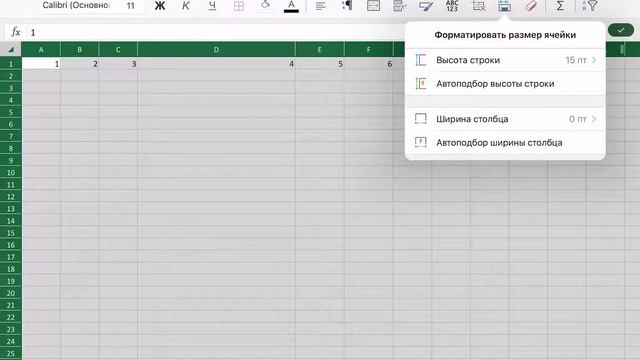The width and height of the screenshot is (640, 360).
Task: Click the column width icon beside Ширина столбца
Action: coord(421,119)
